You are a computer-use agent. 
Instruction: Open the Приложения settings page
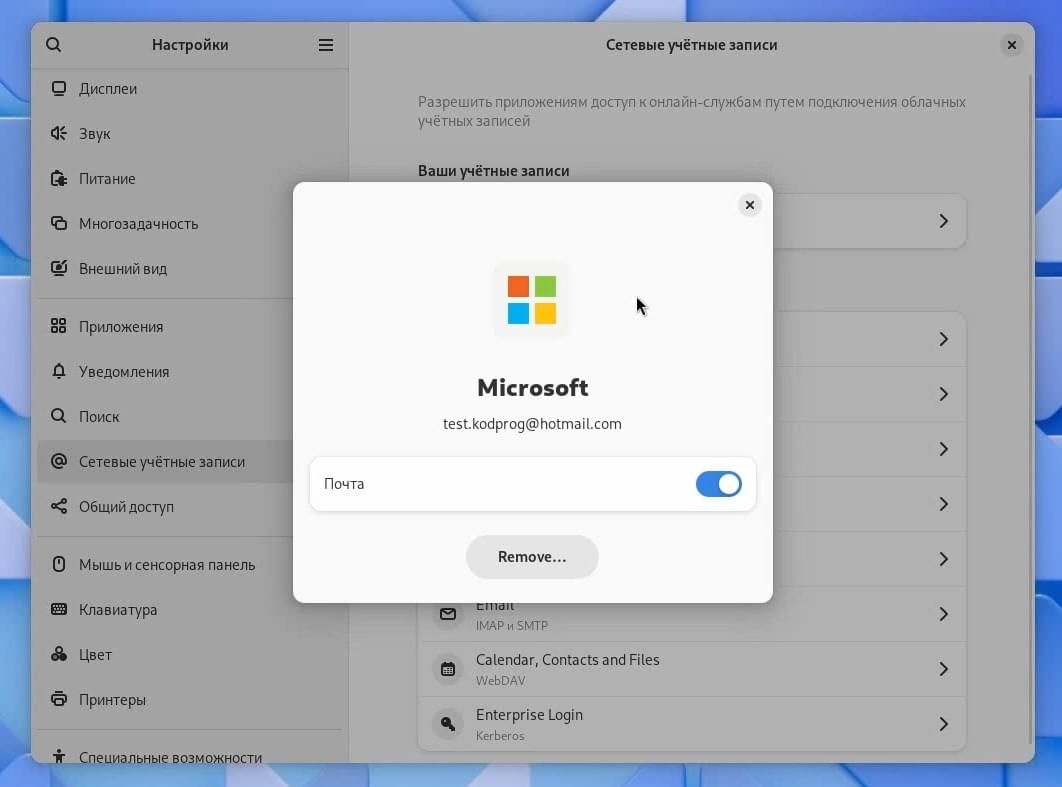click(190, 326)
